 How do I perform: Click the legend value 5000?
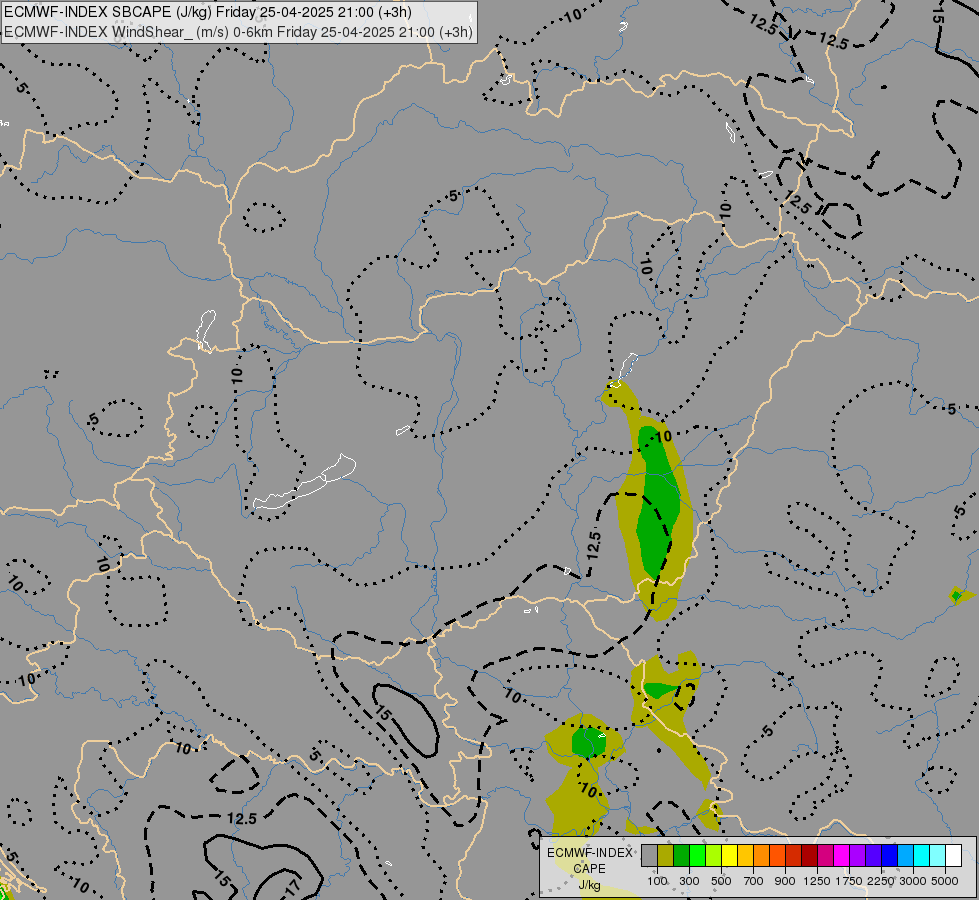945,881
